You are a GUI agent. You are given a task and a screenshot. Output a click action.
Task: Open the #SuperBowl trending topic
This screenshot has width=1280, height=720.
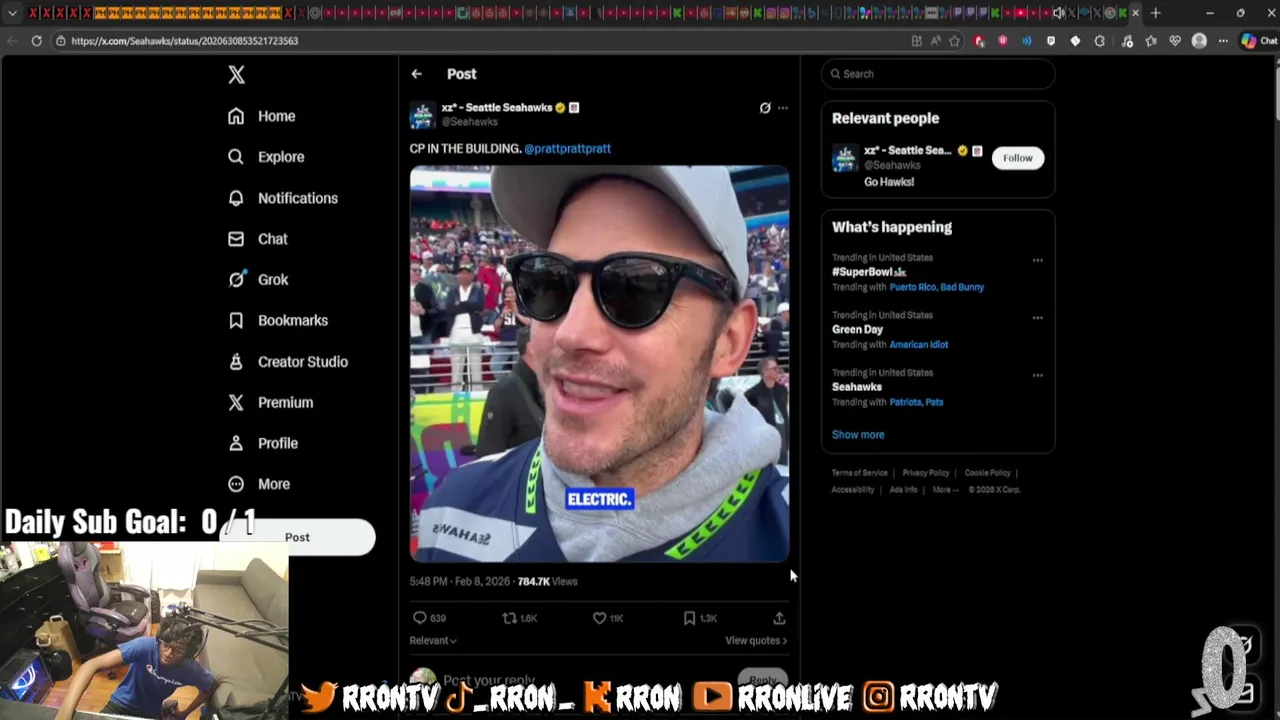click(869, 272)
